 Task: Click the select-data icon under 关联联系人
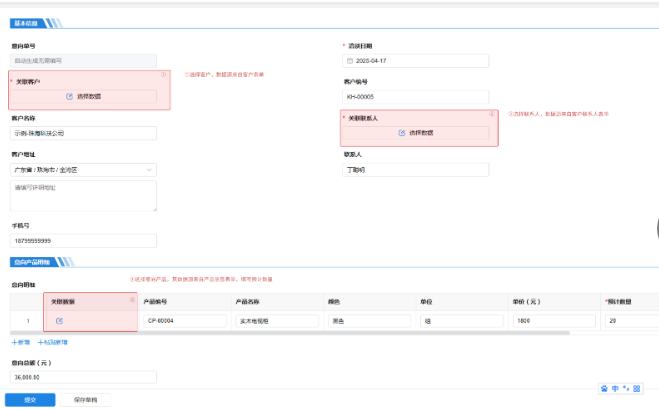tap(402, 132)
